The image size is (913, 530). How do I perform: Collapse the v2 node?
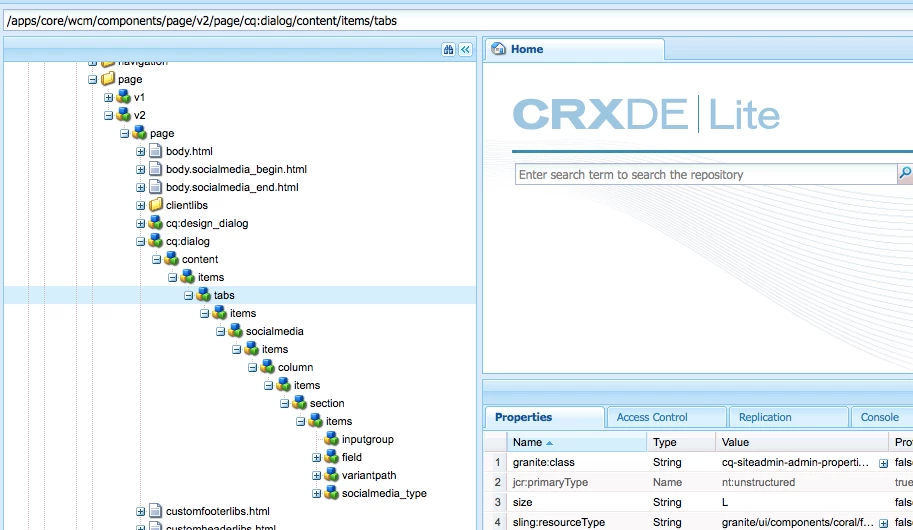tap(108, 115)
